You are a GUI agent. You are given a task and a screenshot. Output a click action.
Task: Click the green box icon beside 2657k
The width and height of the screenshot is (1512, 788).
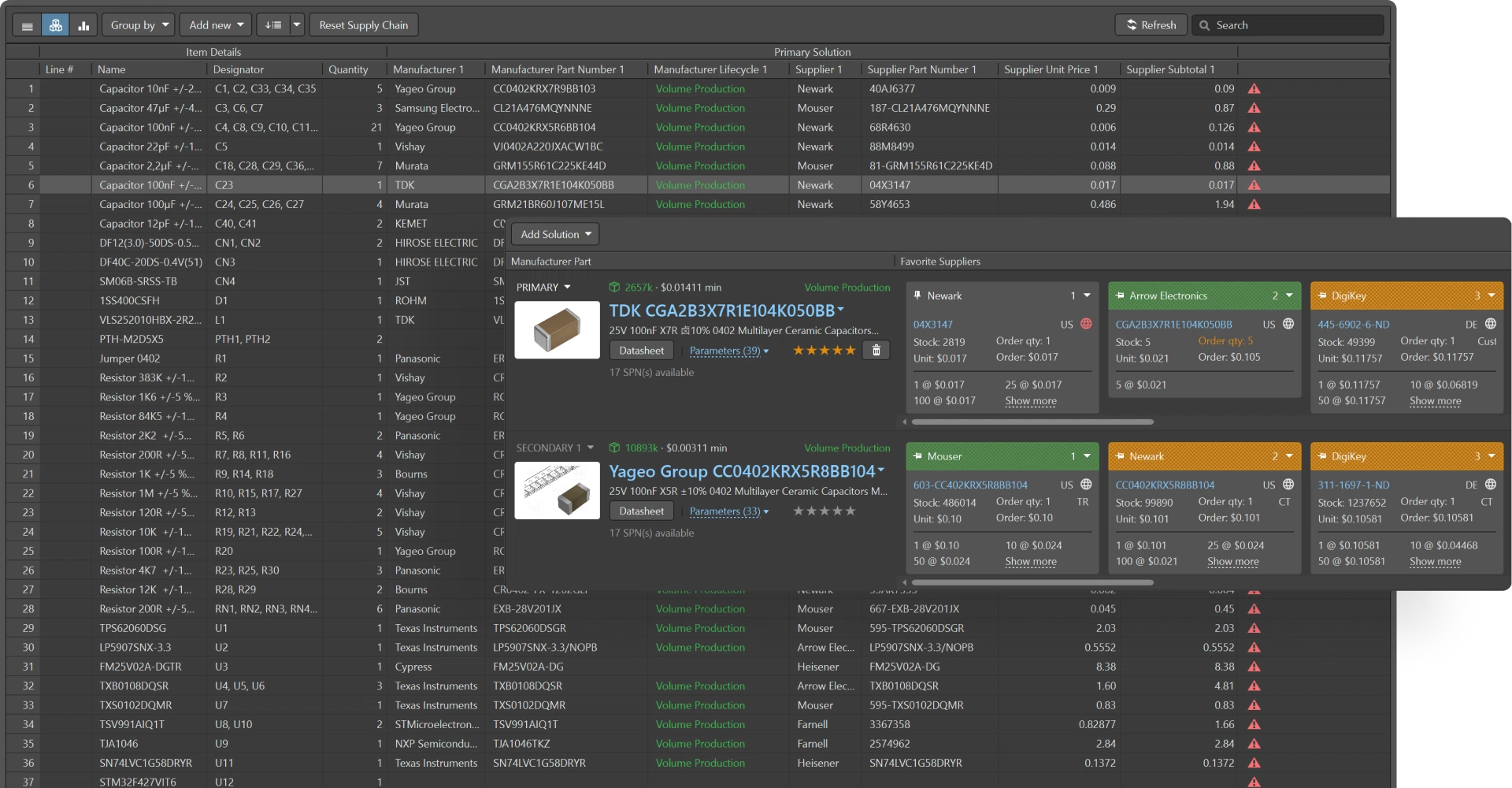[615, 288]
